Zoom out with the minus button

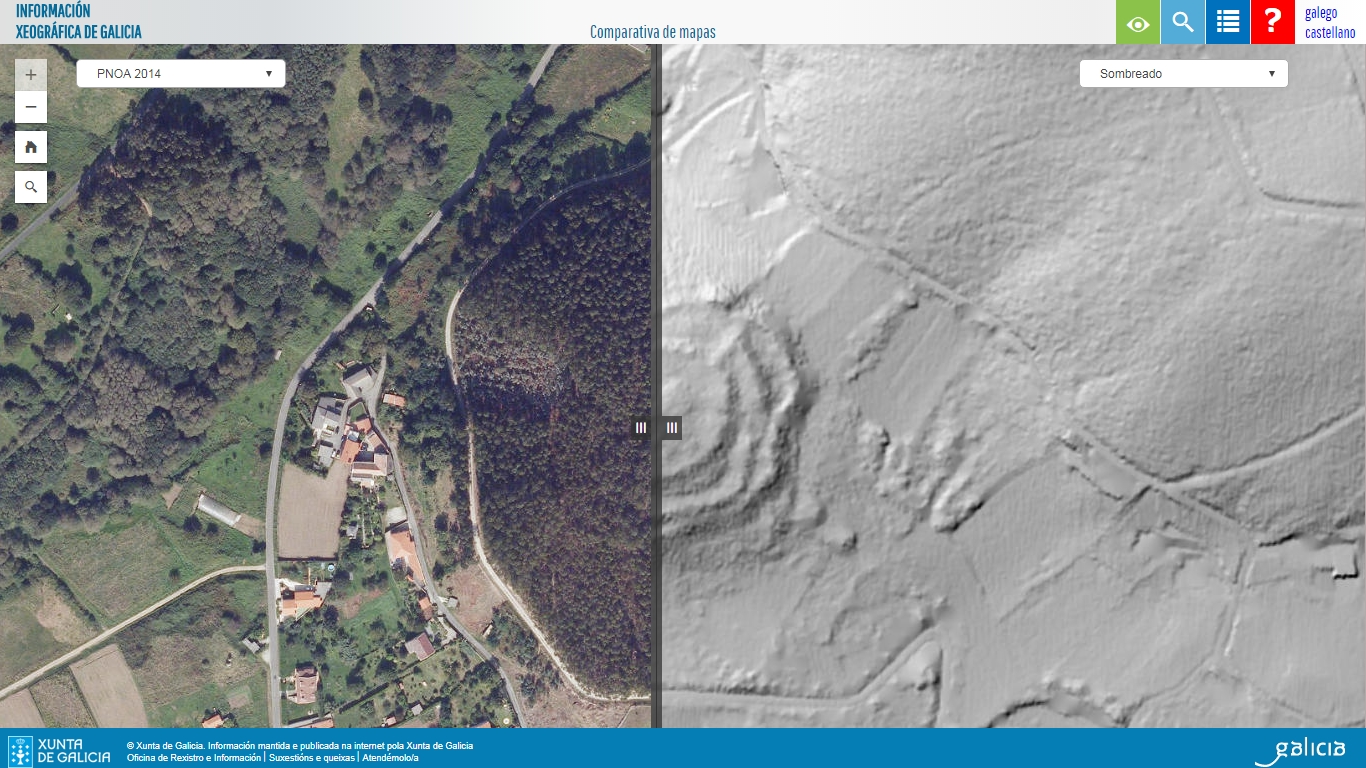click(x=31, y=107)
